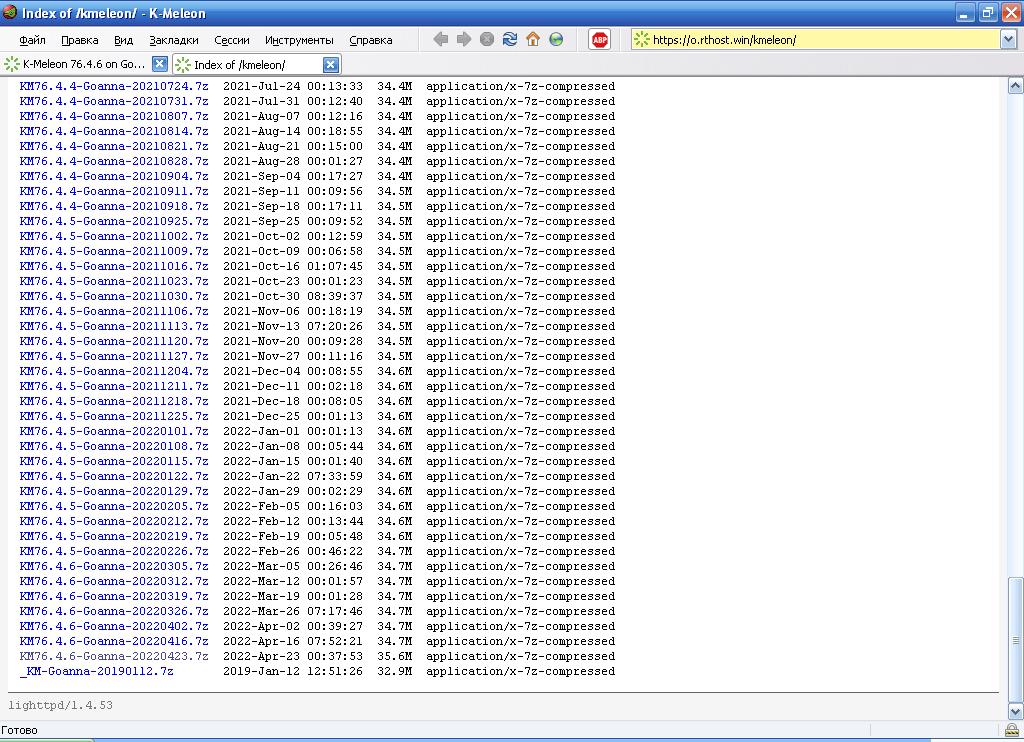Open link KM76.4.4-Goanna-20210807.7z
The image size is (1024, 742).
(114, 116)
